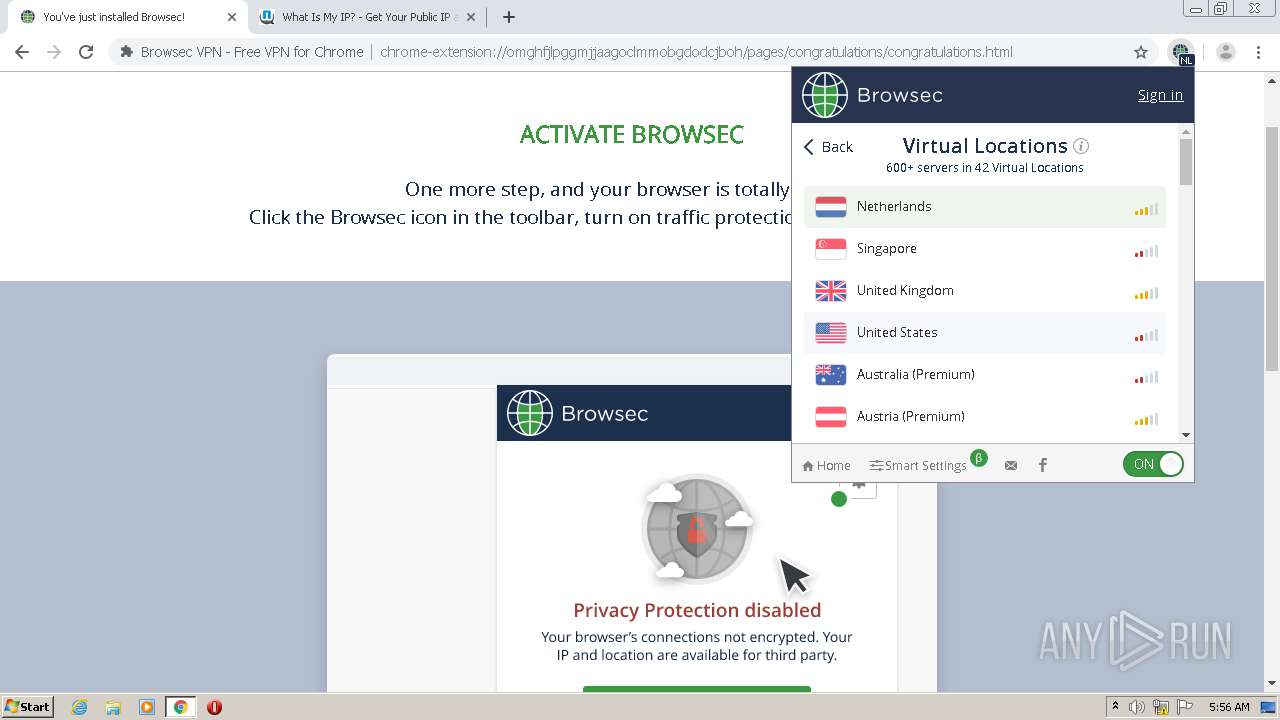Click the volume speaker tray icon

[x=1137, y=707]
